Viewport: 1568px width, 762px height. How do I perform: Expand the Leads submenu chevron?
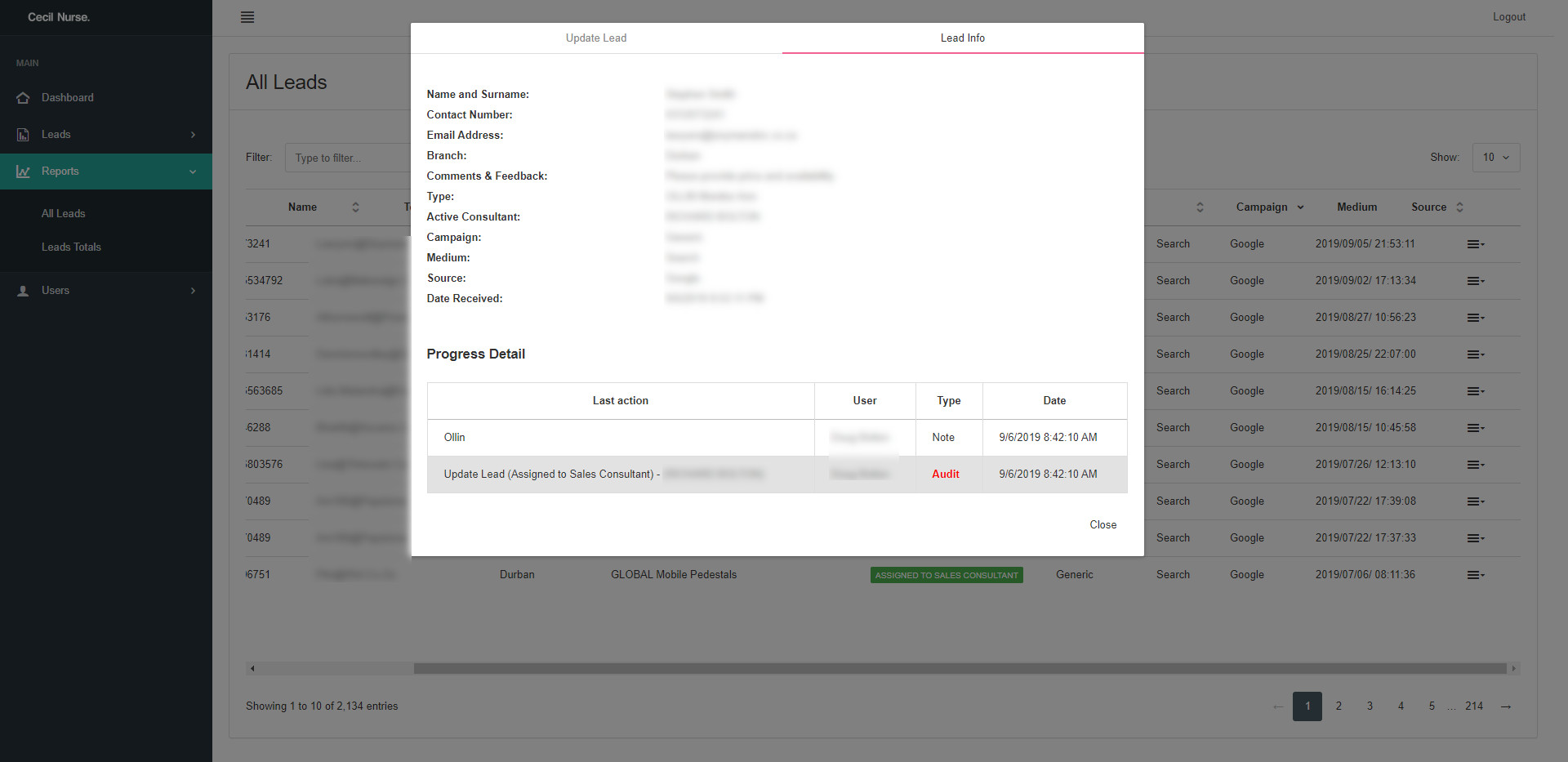click(193, 135)
